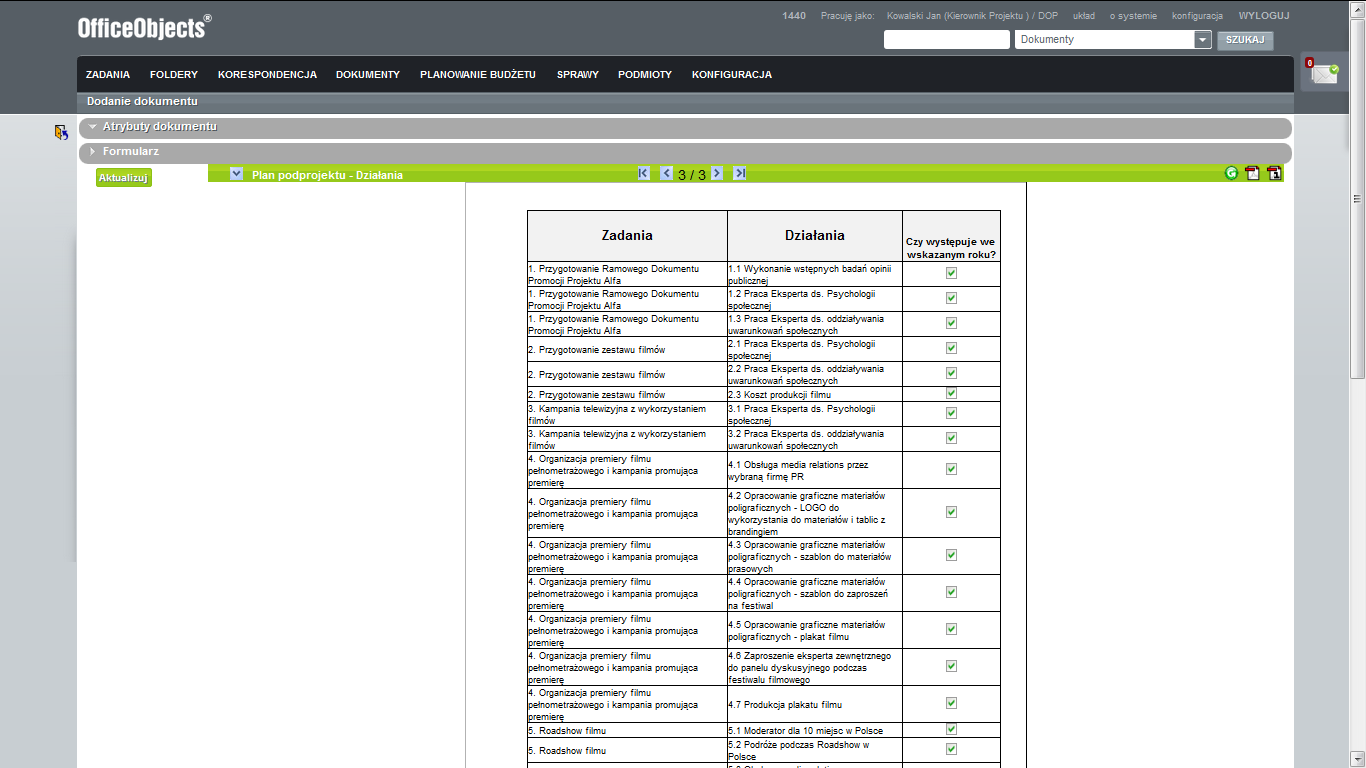Click the green refresh icon in form bar

[1231, 173]
